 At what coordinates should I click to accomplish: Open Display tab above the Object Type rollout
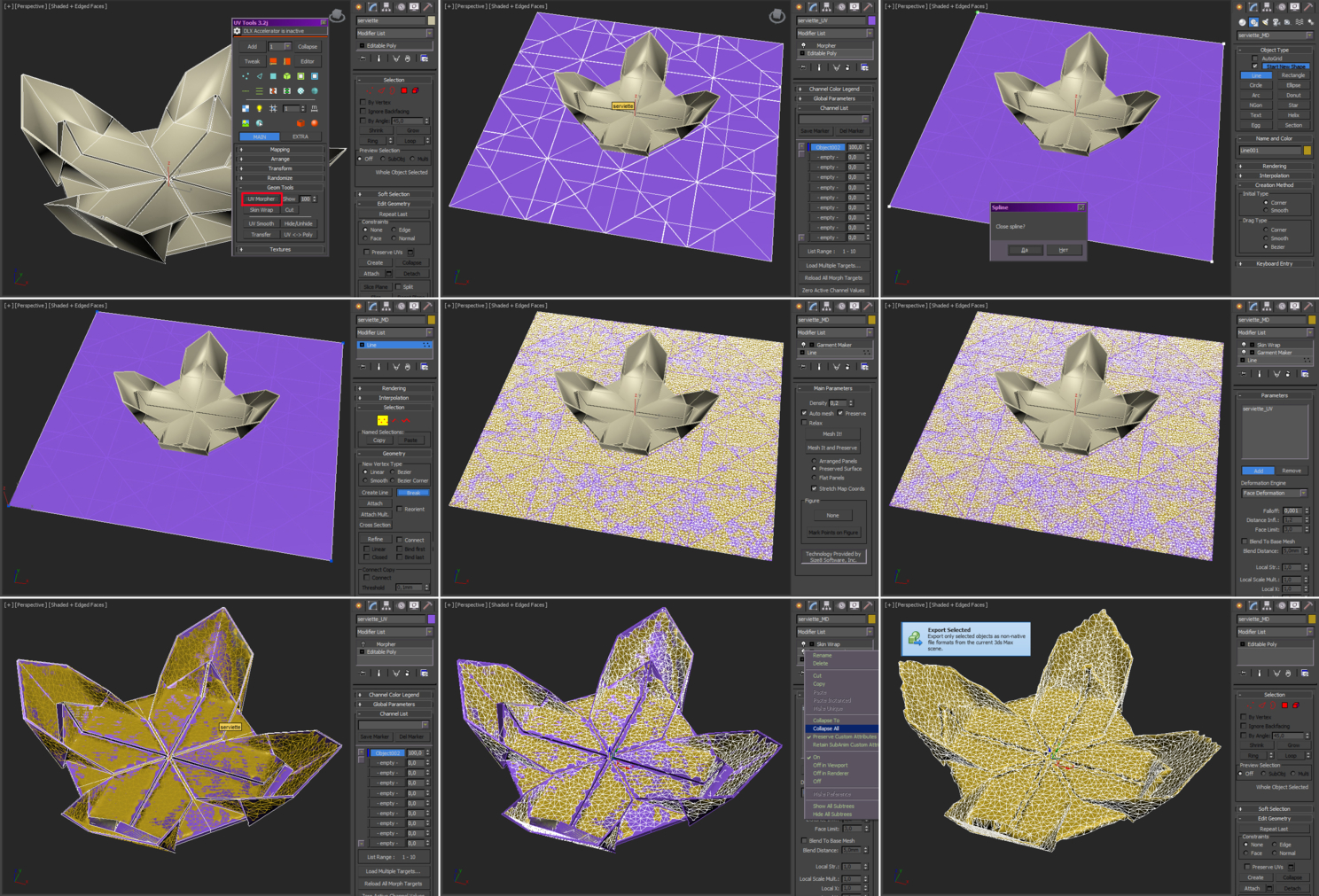click(x=1294, y=7)
